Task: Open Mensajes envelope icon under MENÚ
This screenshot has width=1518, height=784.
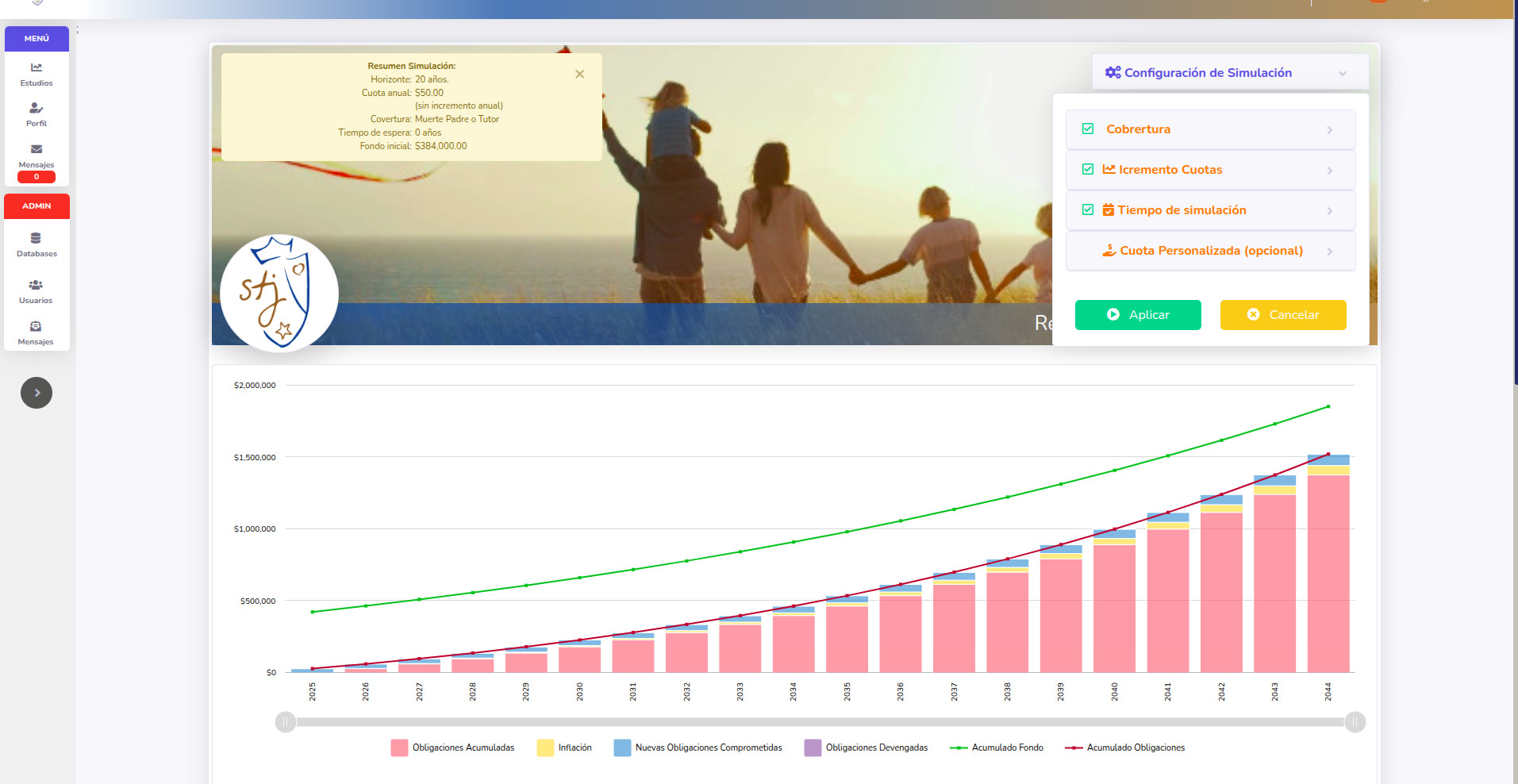Action: pos(37,149)
